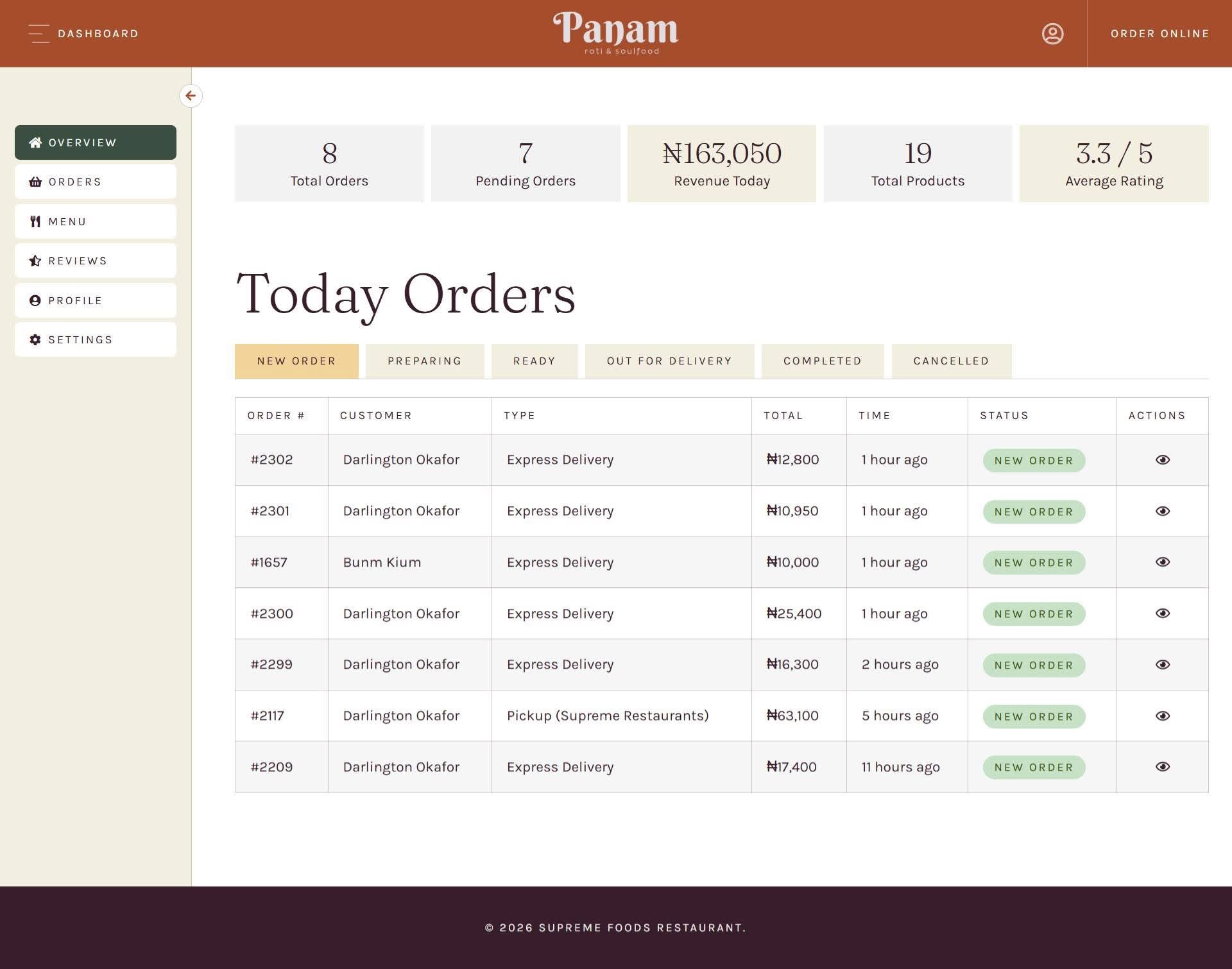The image size is (1232, 969).
Task: Click the Total Products stat card
Action: [918, 164]
